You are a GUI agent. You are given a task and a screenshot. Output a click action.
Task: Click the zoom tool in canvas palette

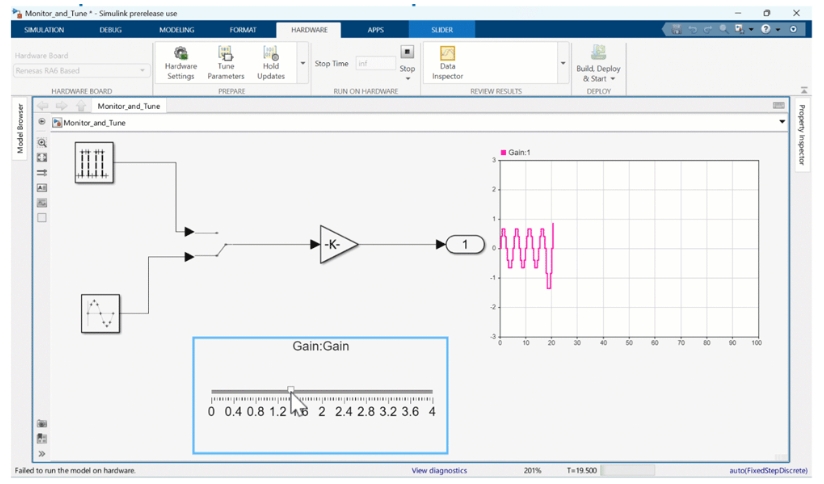point(42,143)
